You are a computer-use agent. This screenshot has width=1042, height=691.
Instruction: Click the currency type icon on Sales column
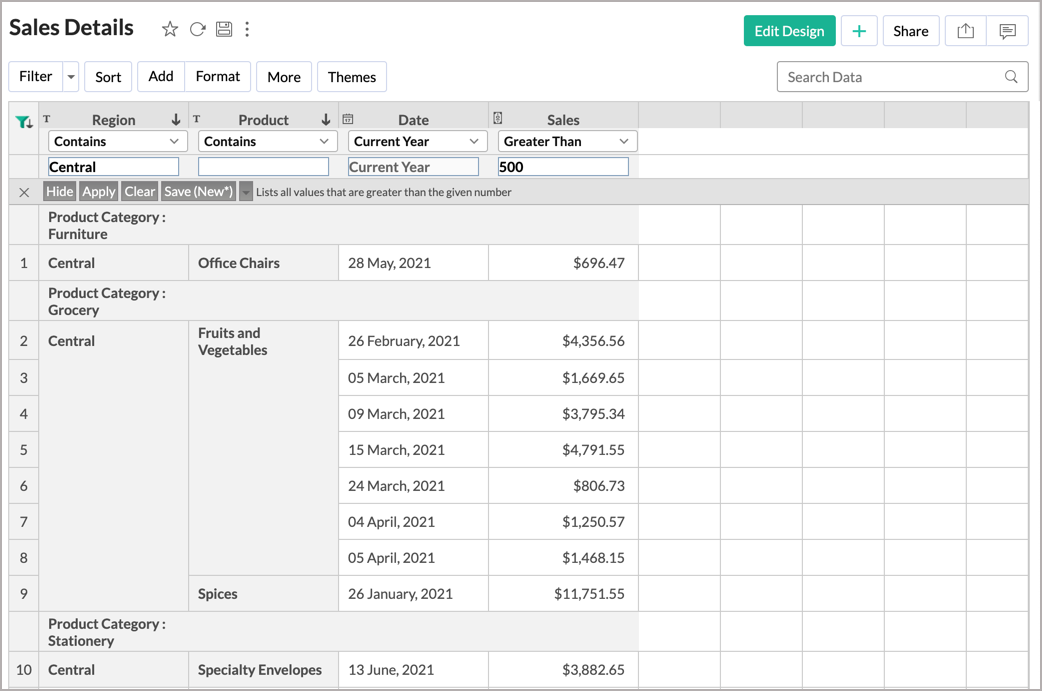[498, 118]
